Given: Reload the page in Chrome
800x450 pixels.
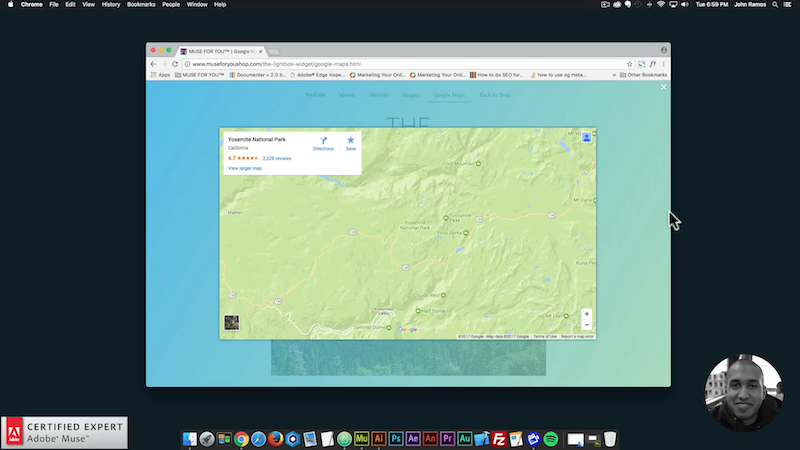Looking at the screenshot, I should click(175, 64).
